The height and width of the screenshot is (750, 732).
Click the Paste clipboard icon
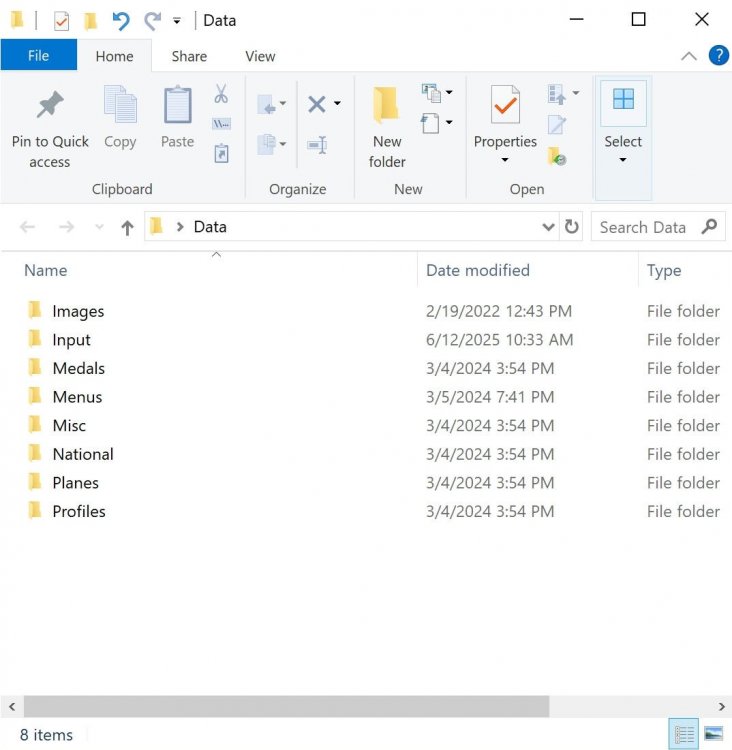click(x=177, y=105)
